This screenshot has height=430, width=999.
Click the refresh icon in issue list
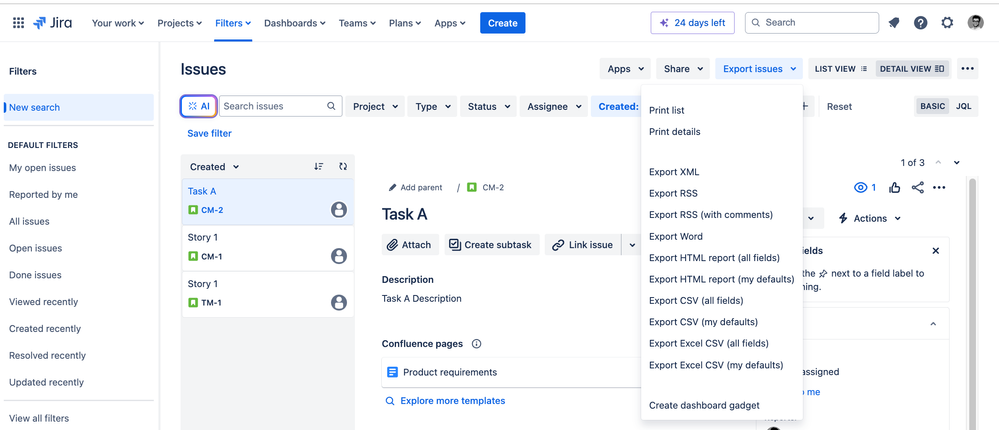point(343,167)
